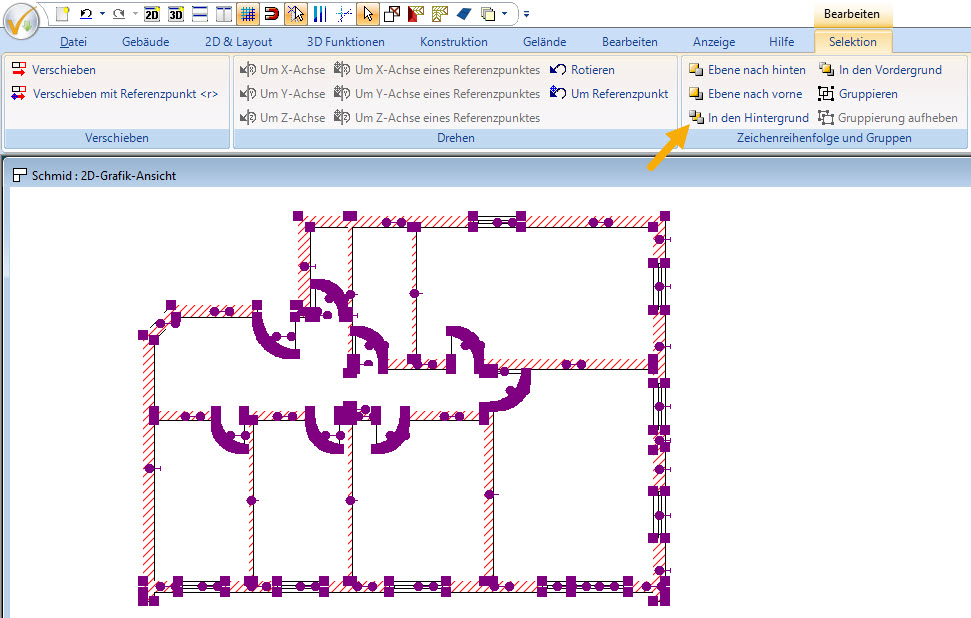Image resolution: width=971 pixels, height=618 pixels.
Task: Click the application orb button
Action: (x=22, y=20)
